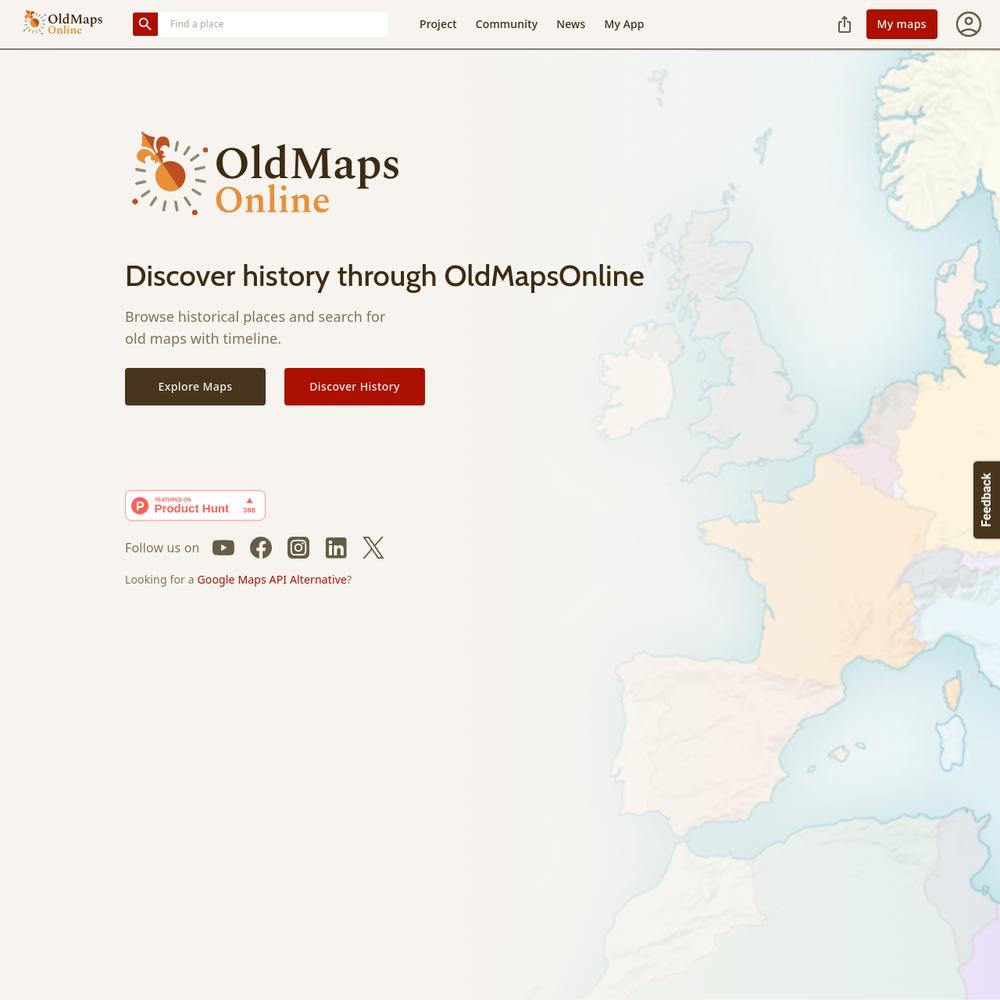Open the Project menu
The width and height of the screenshot is (1000, 1000).
click(x=438, y=24)
